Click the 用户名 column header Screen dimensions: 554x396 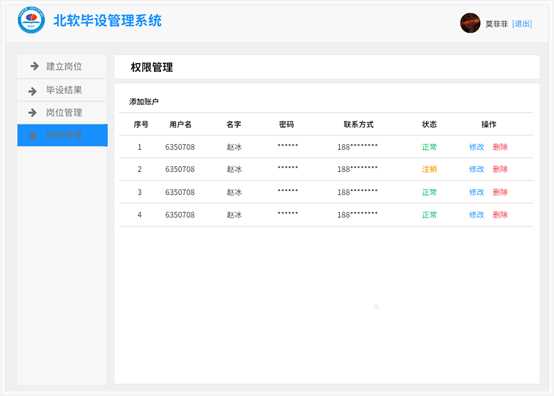tap(181, 124)
